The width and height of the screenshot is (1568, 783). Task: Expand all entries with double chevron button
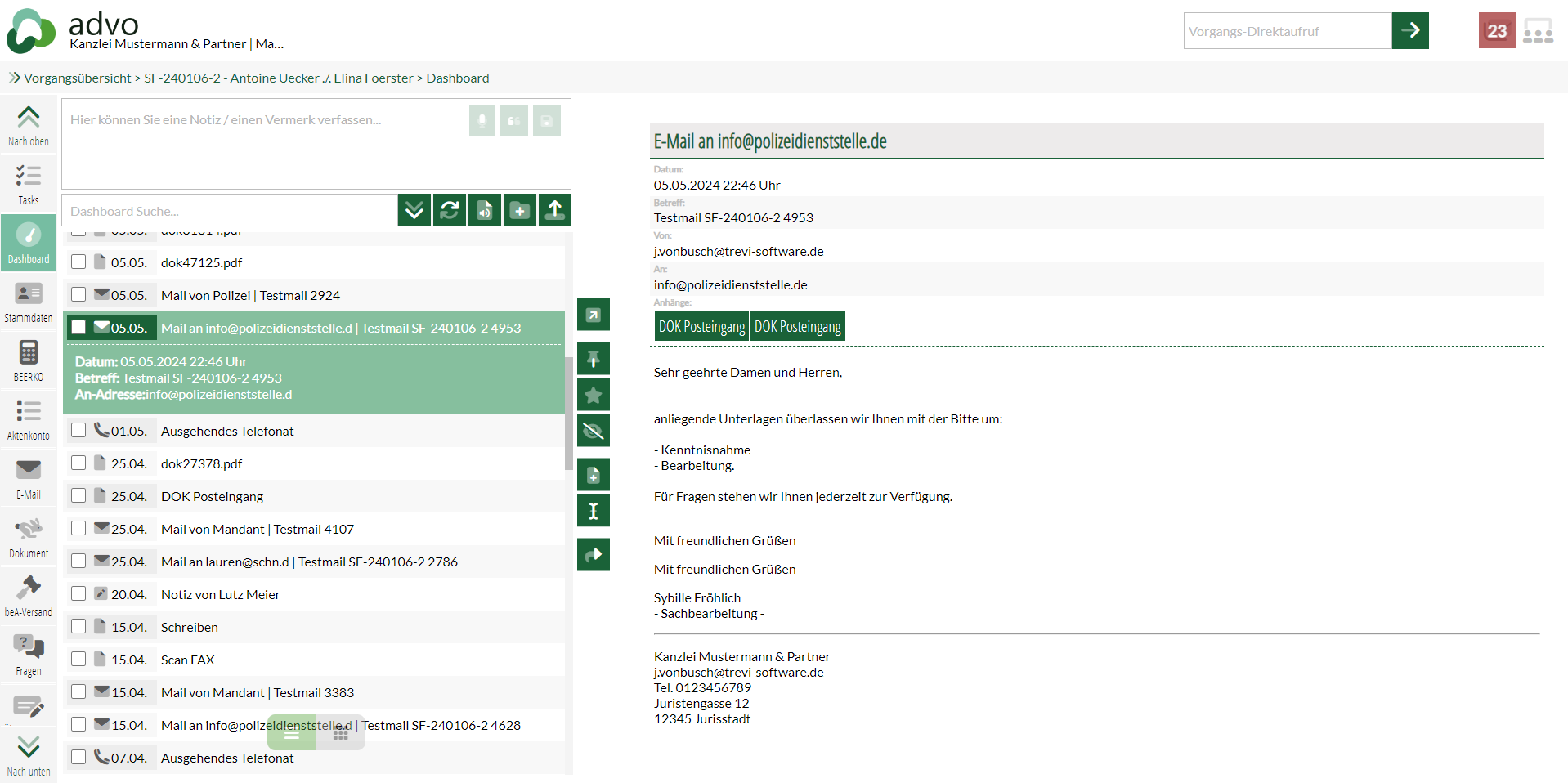414,210
